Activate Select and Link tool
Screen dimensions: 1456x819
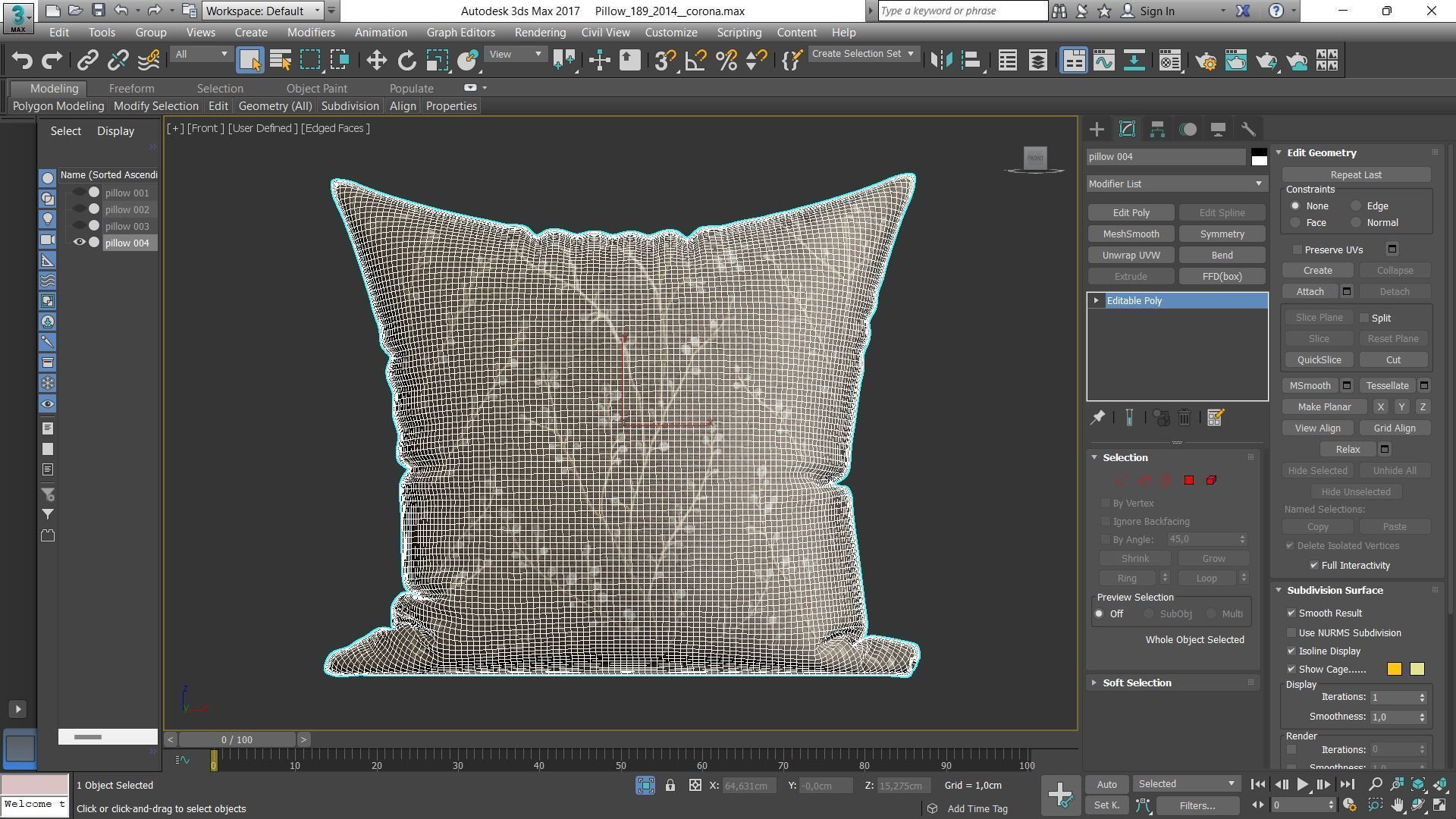(x=87, y=61)
